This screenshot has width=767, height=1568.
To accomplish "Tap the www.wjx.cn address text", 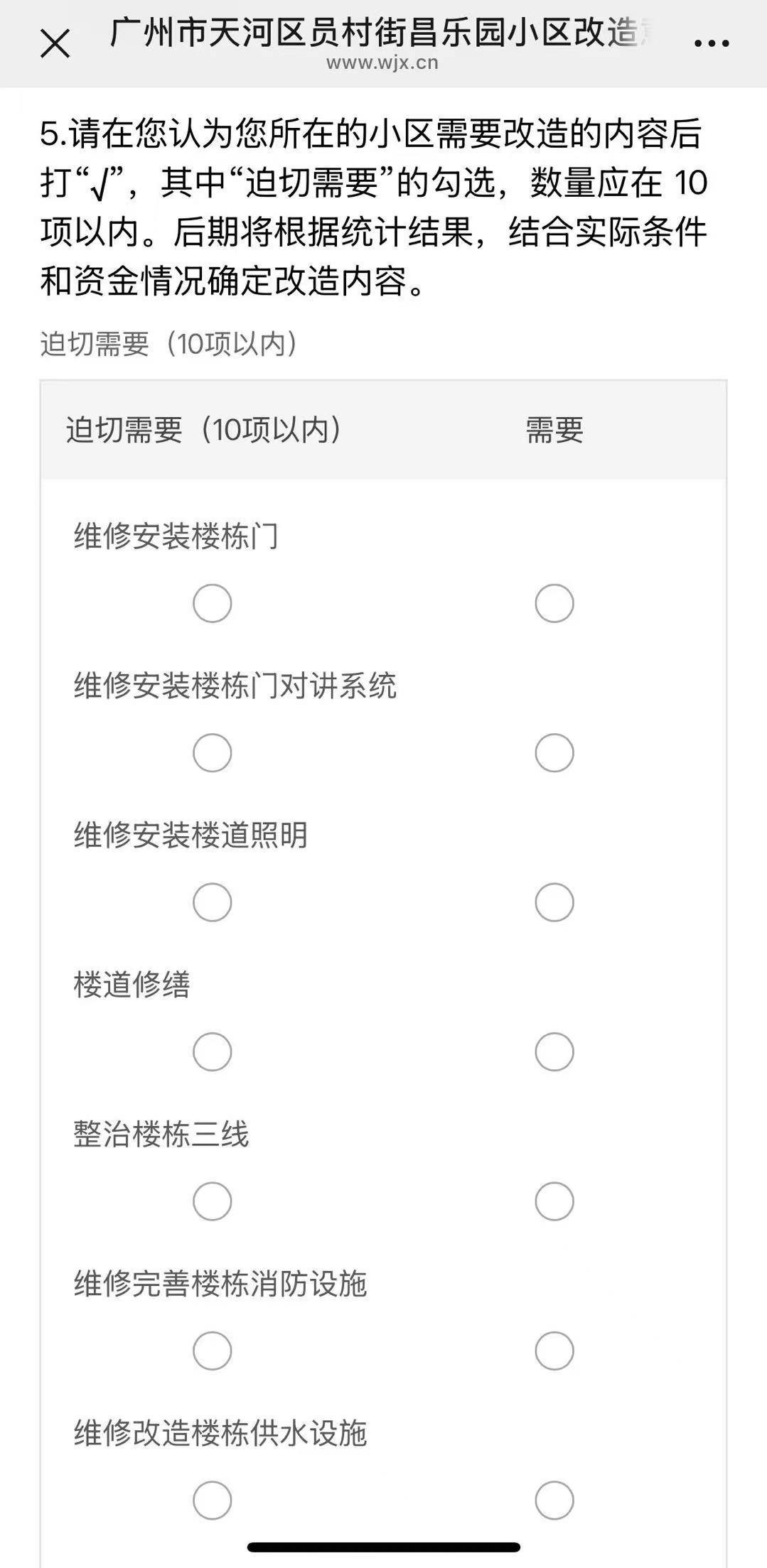I will [x=382, y=63].
